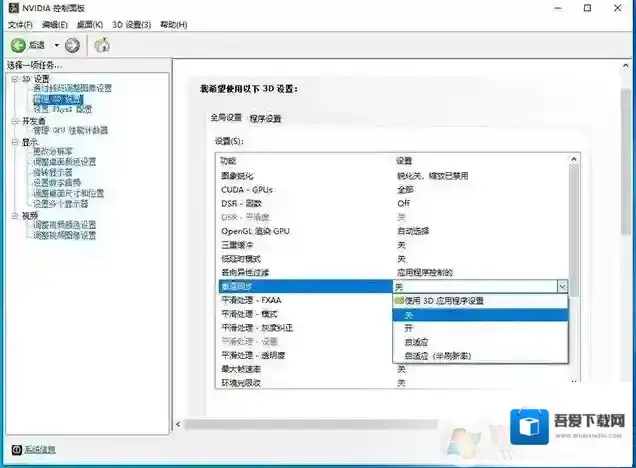Select the 三重缓冲 setting row

pyautogui.click(x=393, y=245)
